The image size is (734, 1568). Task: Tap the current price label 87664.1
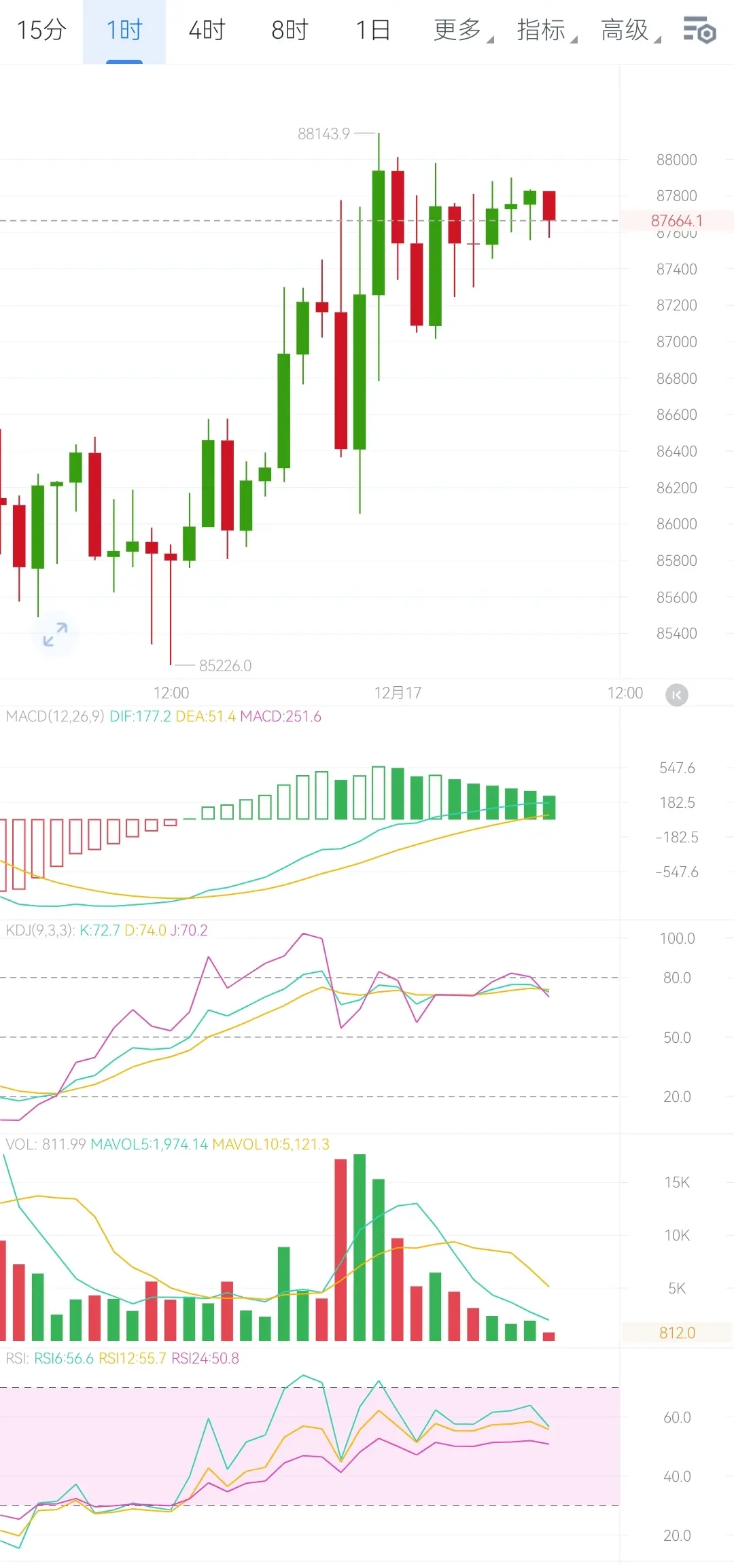(x=677, y=221)
